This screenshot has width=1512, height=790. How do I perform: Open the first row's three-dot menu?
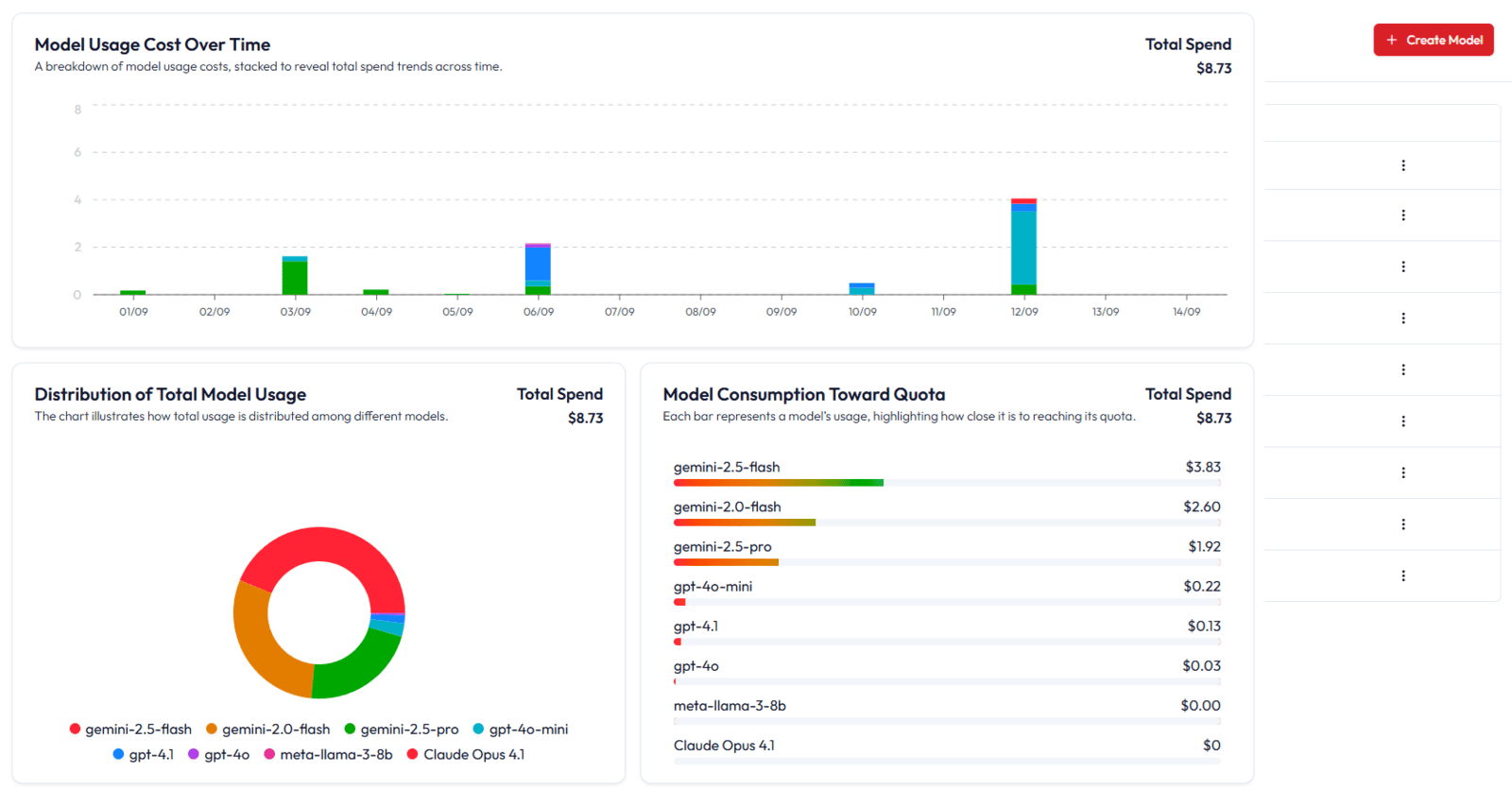coord(1402,165)
